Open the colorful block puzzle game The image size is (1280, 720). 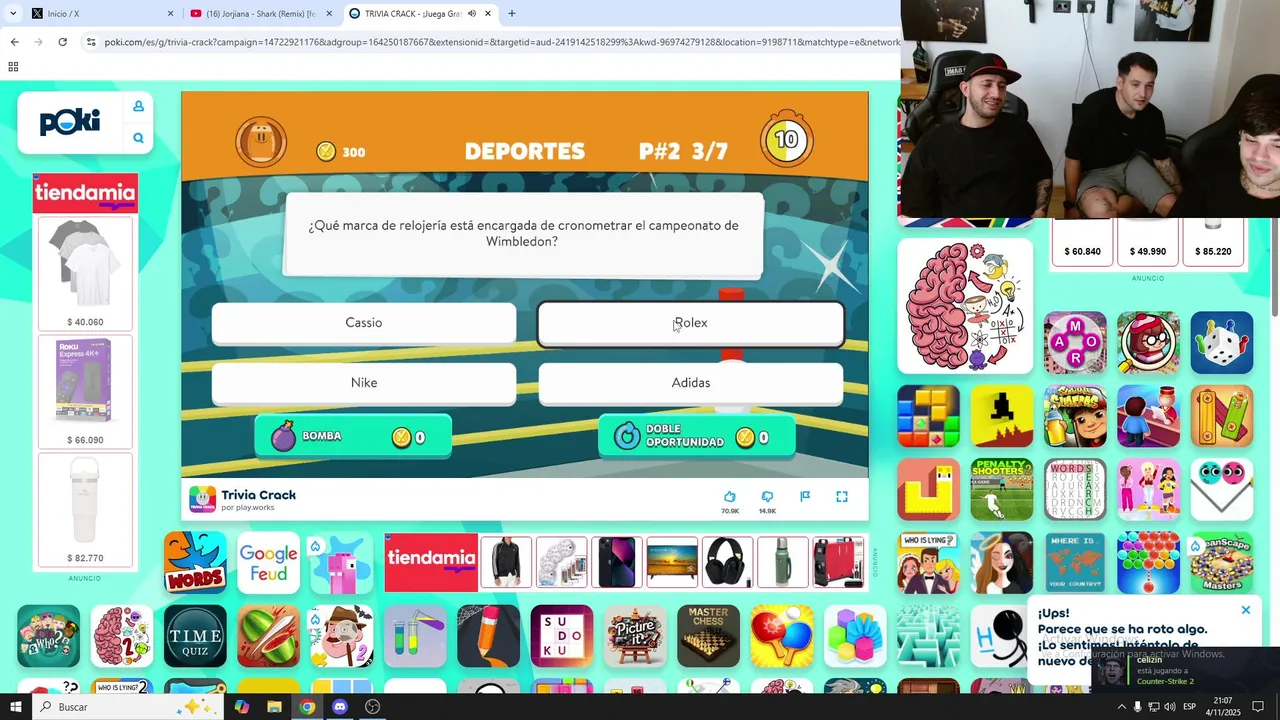928,416
